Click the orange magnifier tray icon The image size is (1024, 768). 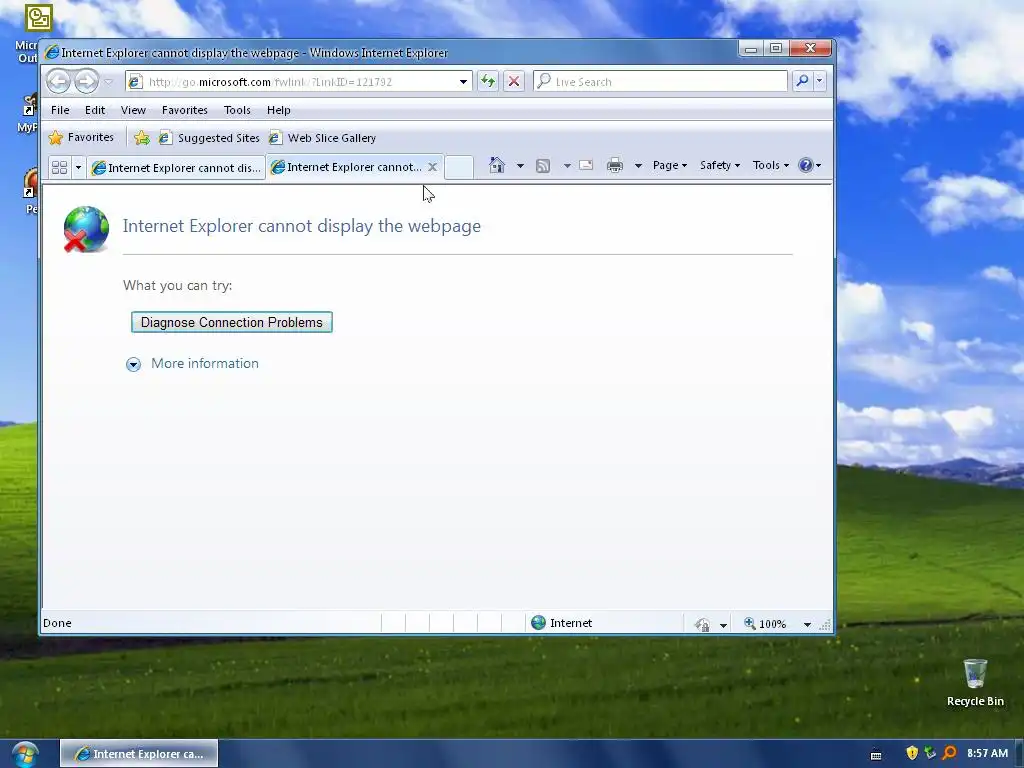(950, 753)
